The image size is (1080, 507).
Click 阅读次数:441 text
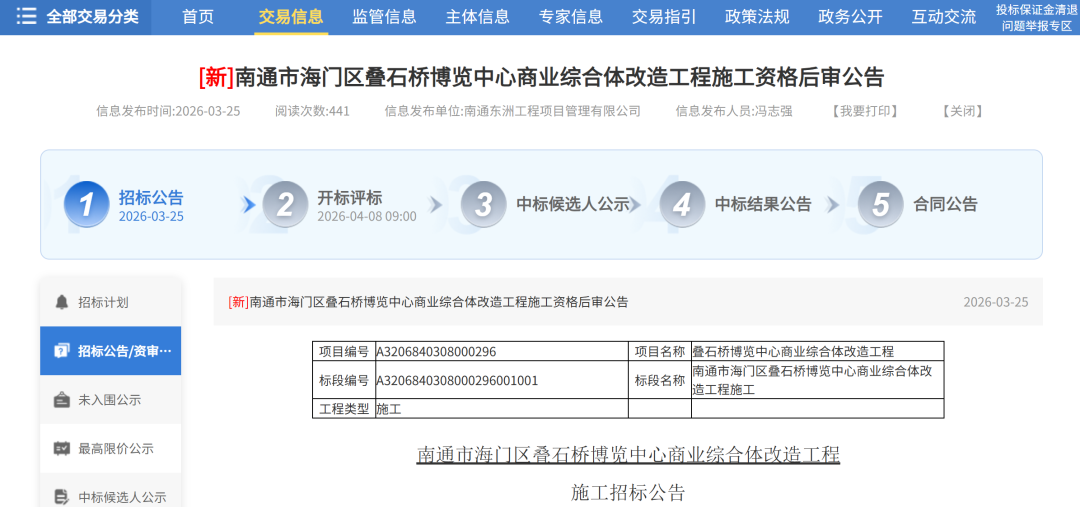pos(312,111)
